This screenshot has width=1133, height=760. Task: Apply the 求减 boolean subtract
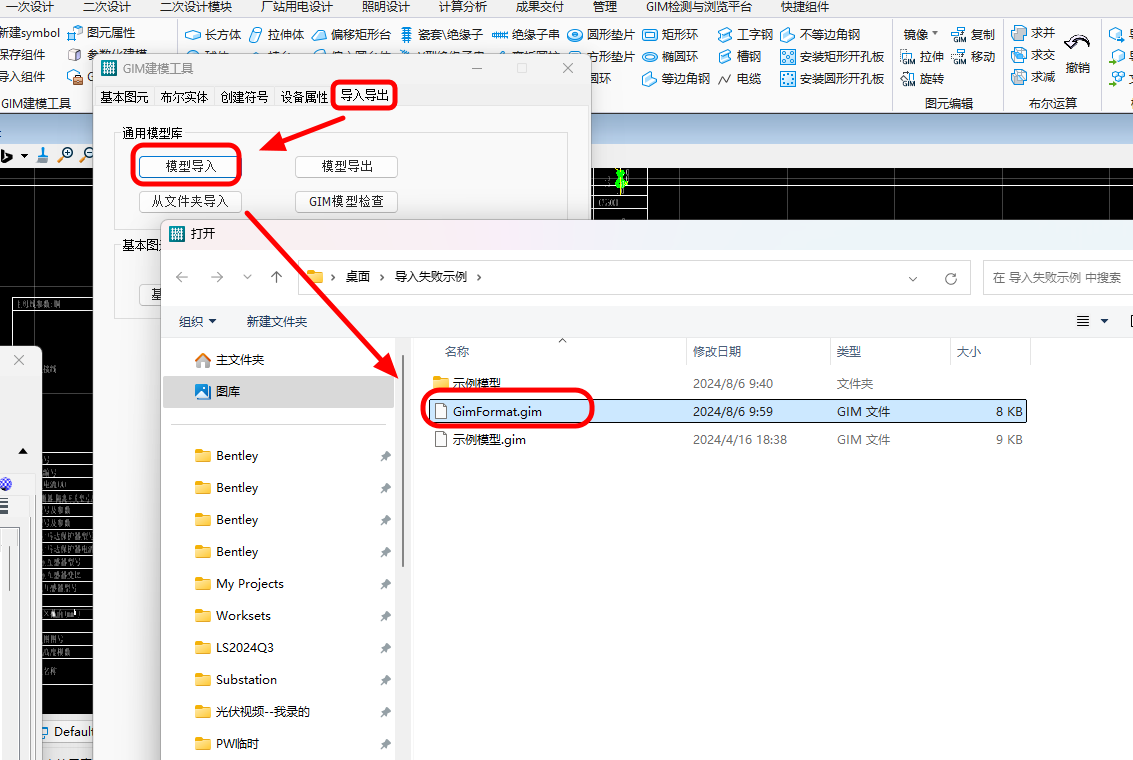pyautogui.click(x=1033, y=77)
